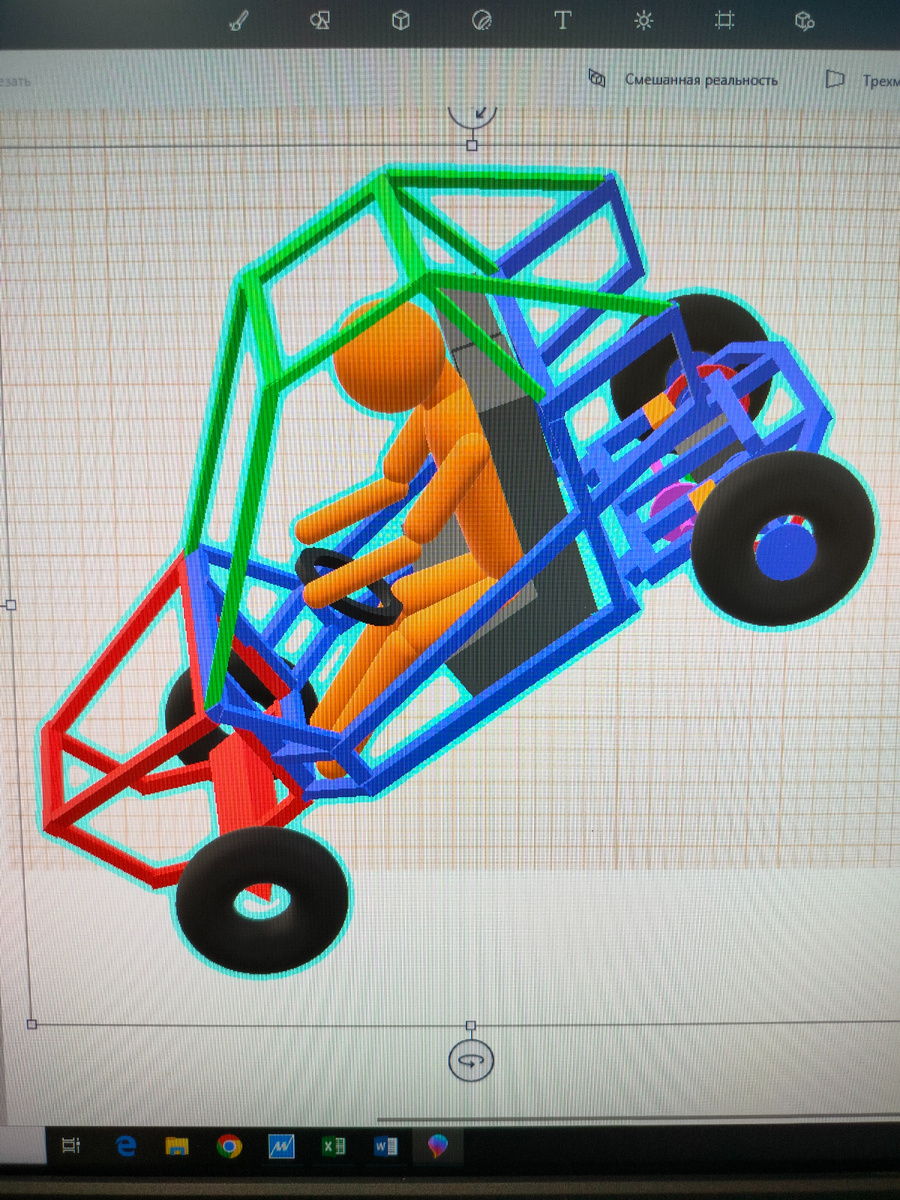Open the 3D library
This screenshot has width=900, height=1200.
[804, 21]
